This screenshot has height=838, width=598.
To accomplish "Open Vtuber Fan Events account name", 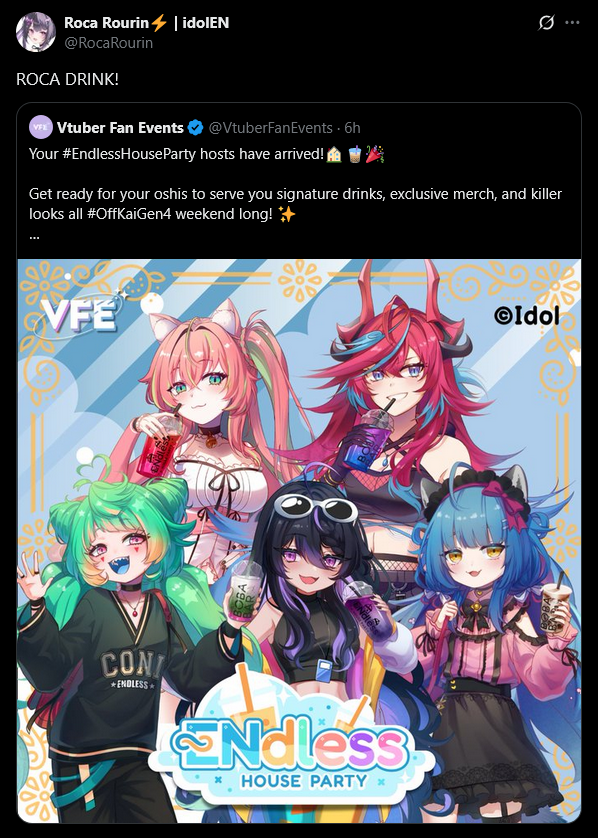I will (x=120, y=128).
